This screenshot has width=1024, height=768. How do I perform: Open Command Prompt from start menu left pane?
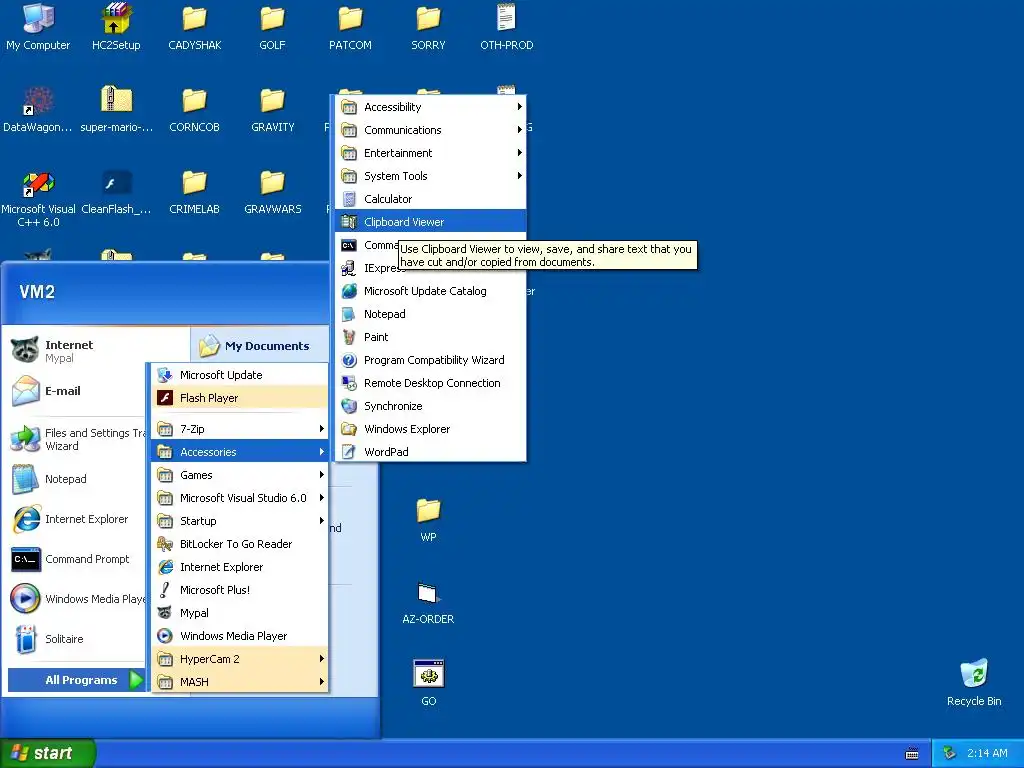[75, 560]
